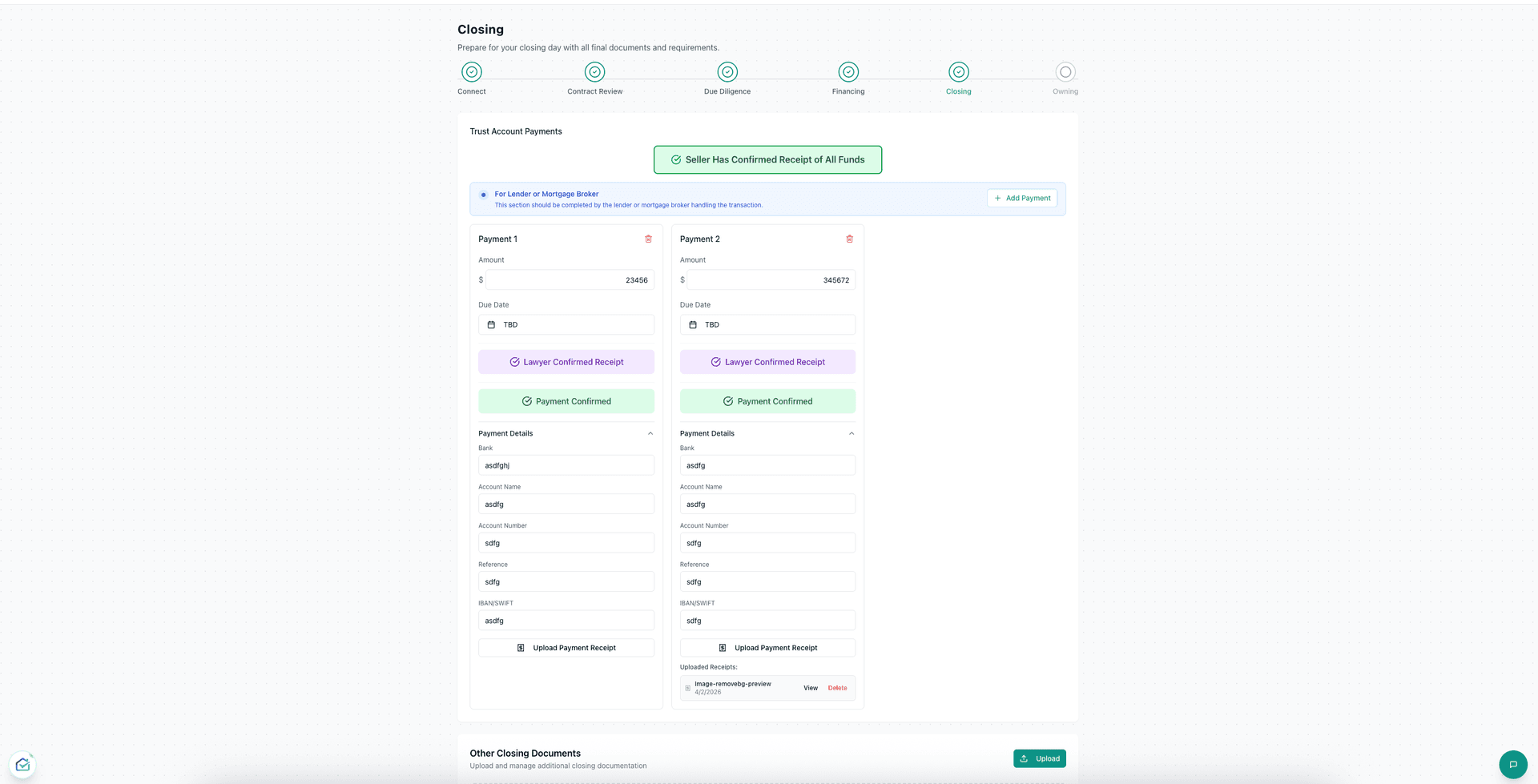Click Payment 1 Reference field

pos(566,581)
